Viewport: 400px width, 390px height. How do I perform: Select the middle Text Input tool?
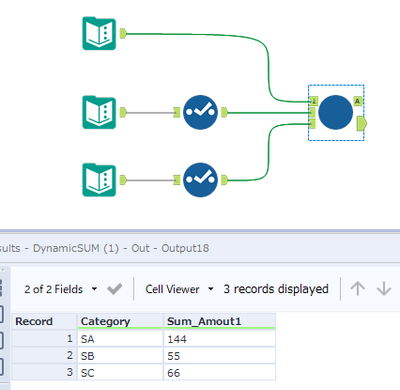pos(99,112)
